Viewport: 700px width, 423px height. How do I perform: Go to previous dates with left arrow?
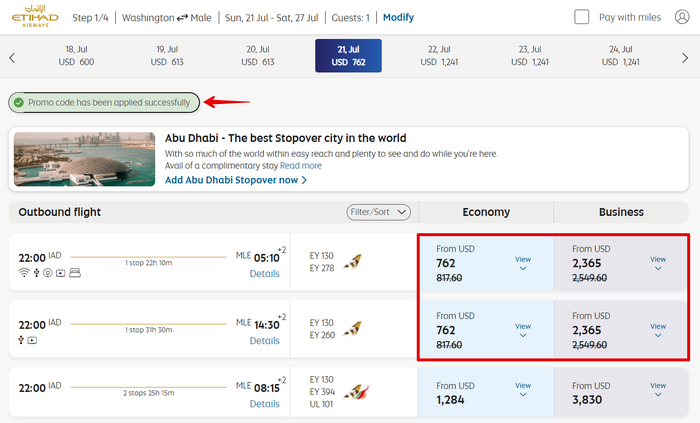(x=12, y=58)
